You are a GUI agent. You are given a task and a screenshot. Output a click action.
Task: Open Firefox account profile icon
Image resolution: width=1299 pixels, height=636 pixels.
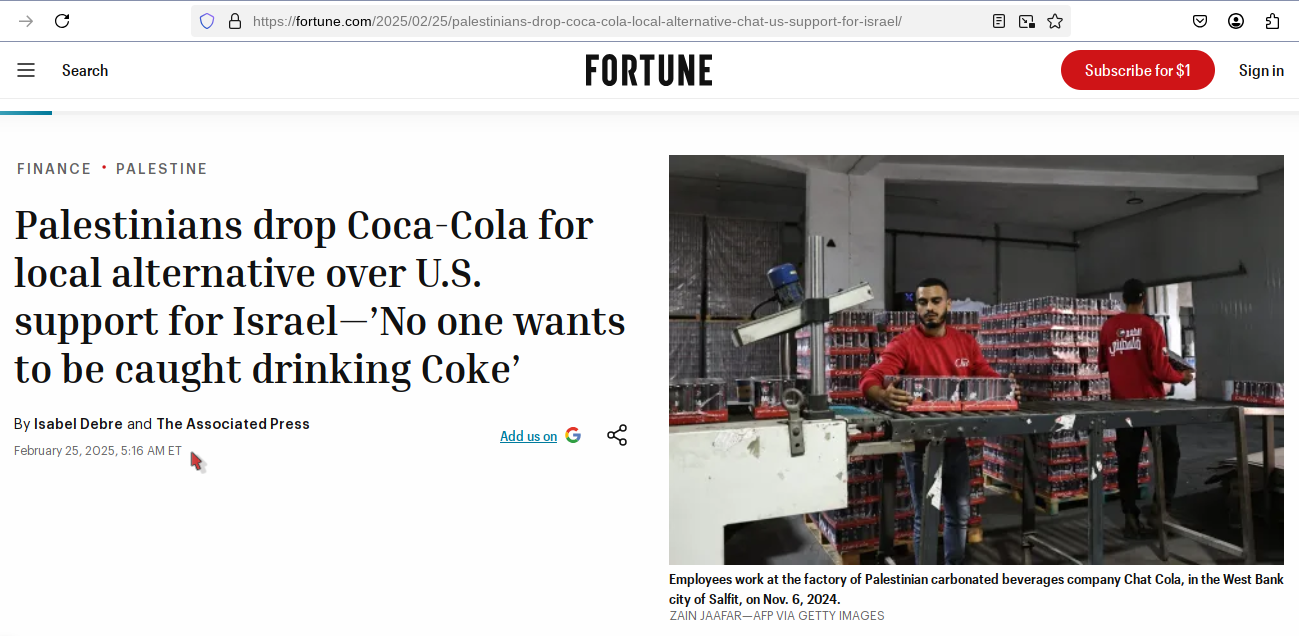(1236, 21)
